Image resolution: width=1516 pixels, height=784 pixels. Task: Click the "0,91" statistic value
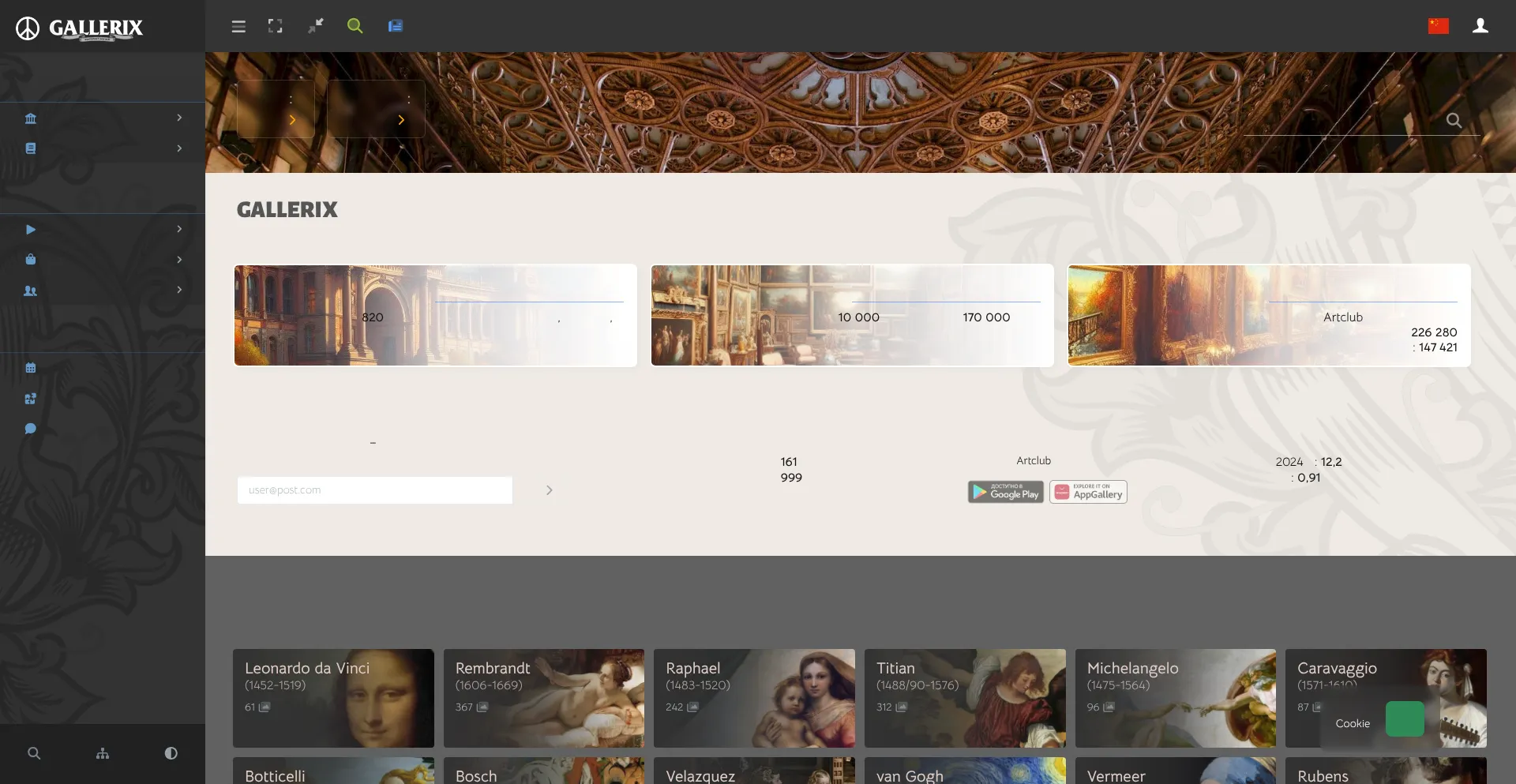tap(1309, 478)
